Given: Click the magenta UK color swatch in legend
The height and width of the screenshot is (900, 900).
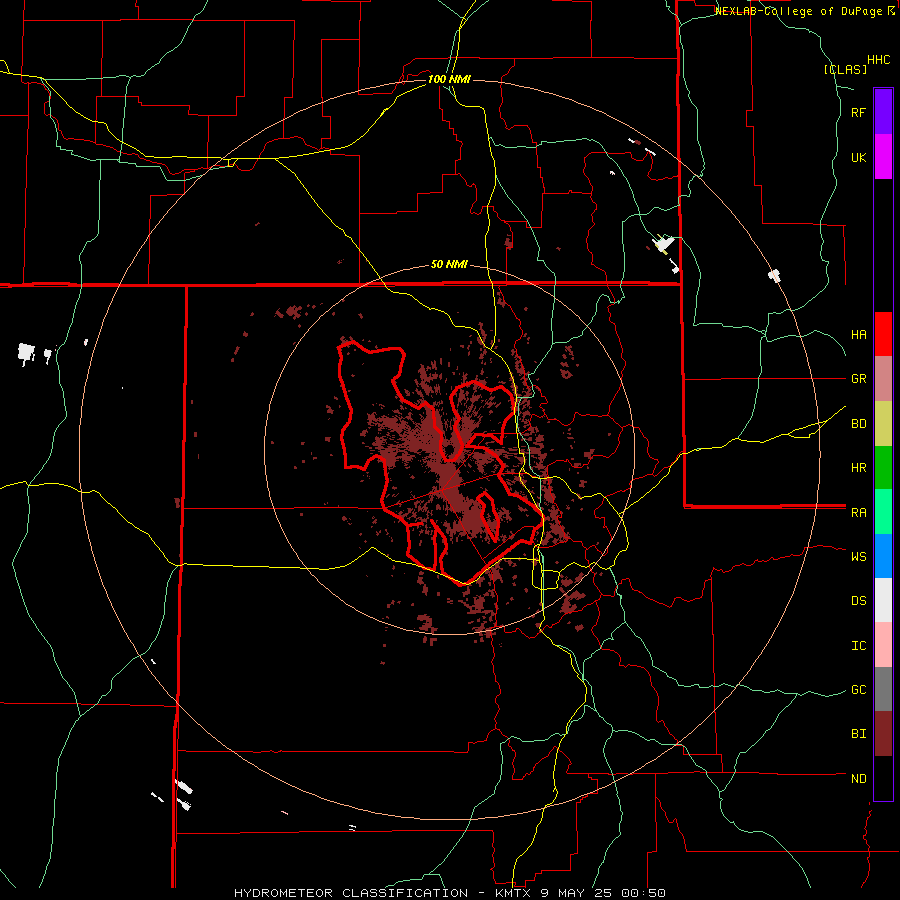Looking at the screenshot, I should (883, 157).
